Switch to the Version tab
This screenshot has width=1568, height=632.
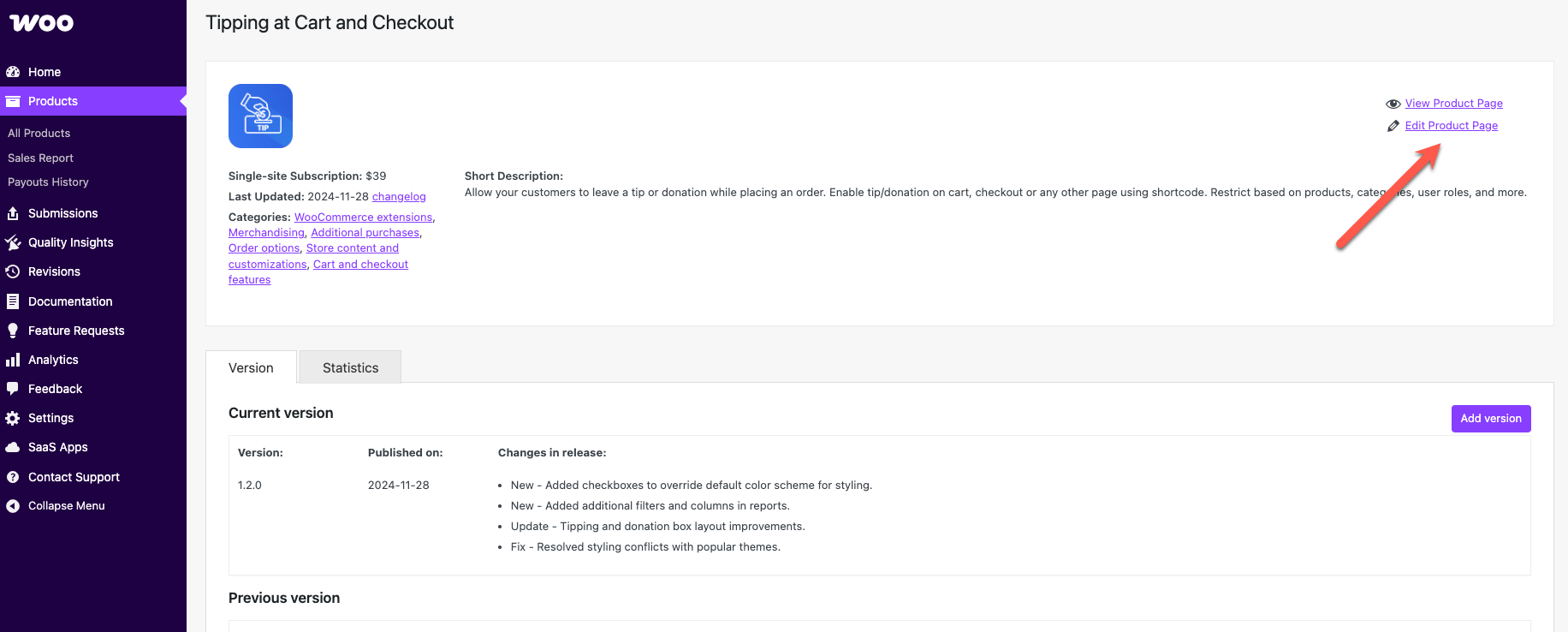[x=251, y=367]
